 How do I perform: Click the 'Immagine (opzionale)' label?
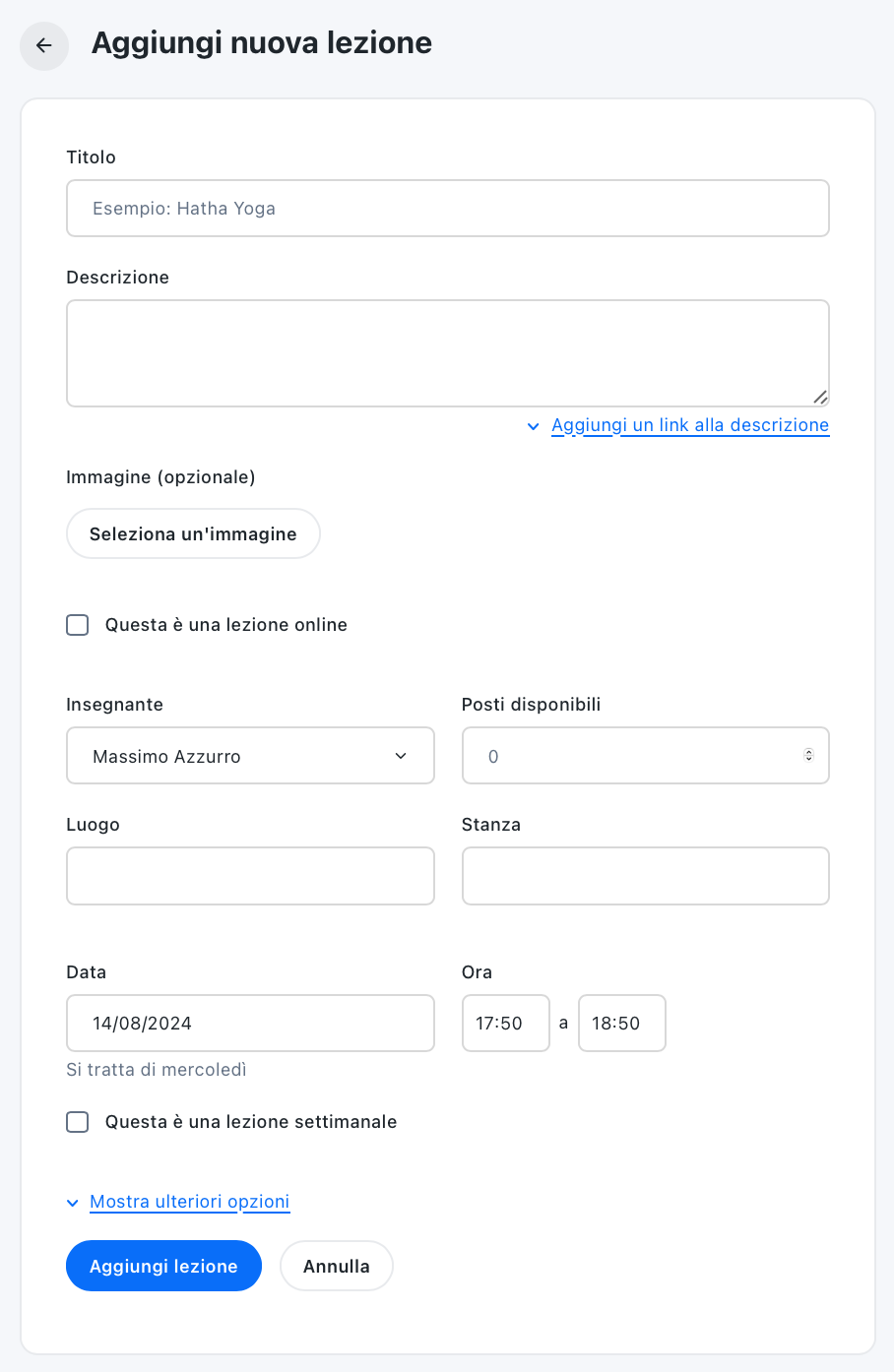160,477
